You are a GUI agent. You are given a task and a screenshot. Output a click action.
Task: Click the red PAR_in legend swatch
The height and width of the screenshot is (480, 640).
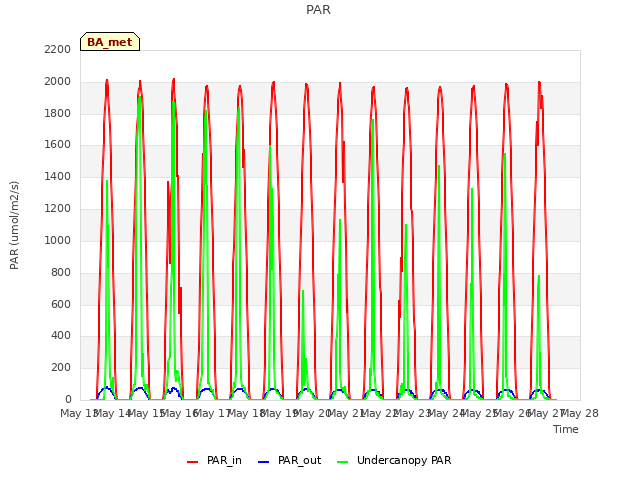coord(192,462)
